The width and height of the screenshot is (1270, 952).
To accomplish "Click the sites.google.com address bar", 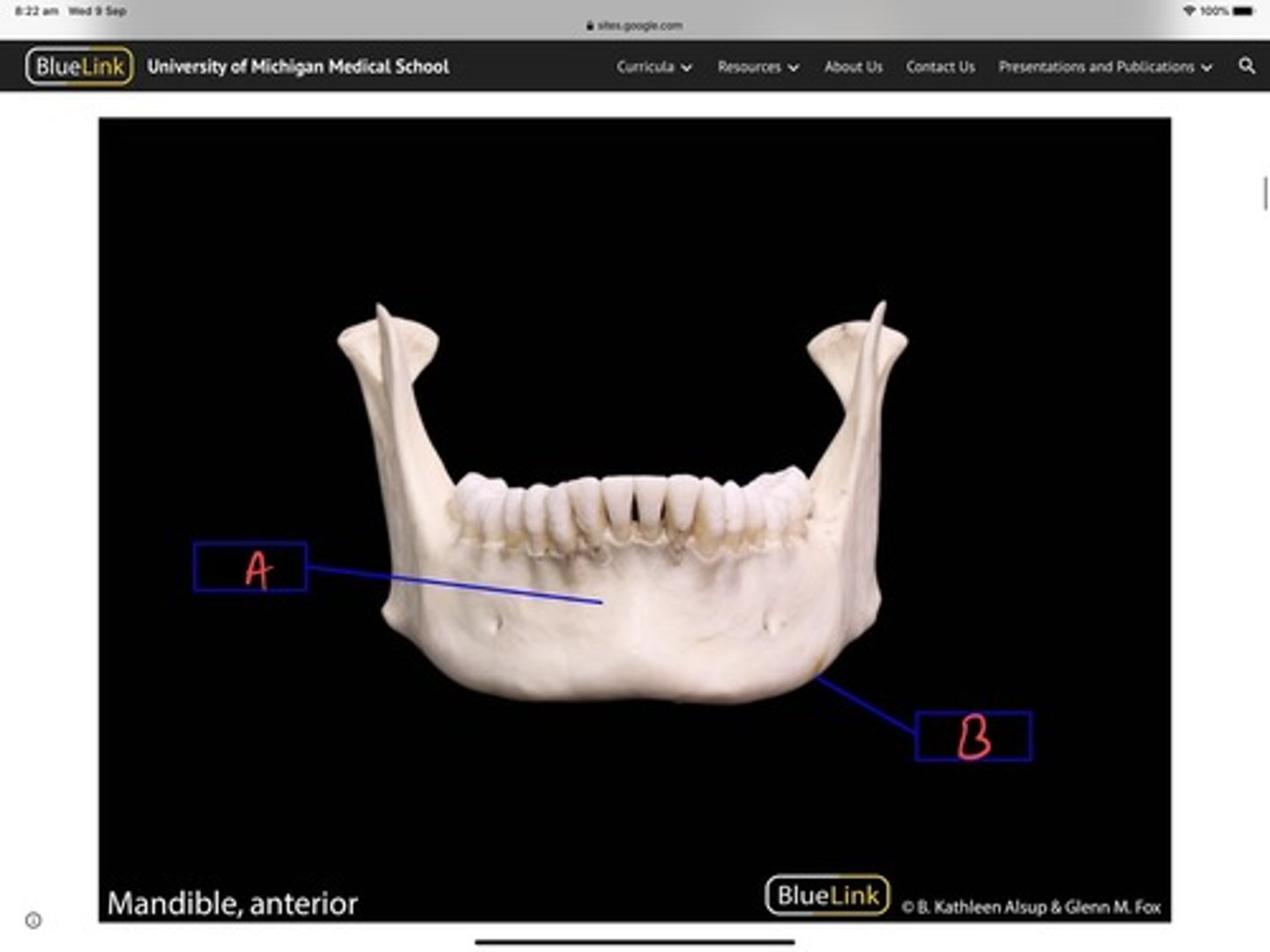I will point(635,26).
